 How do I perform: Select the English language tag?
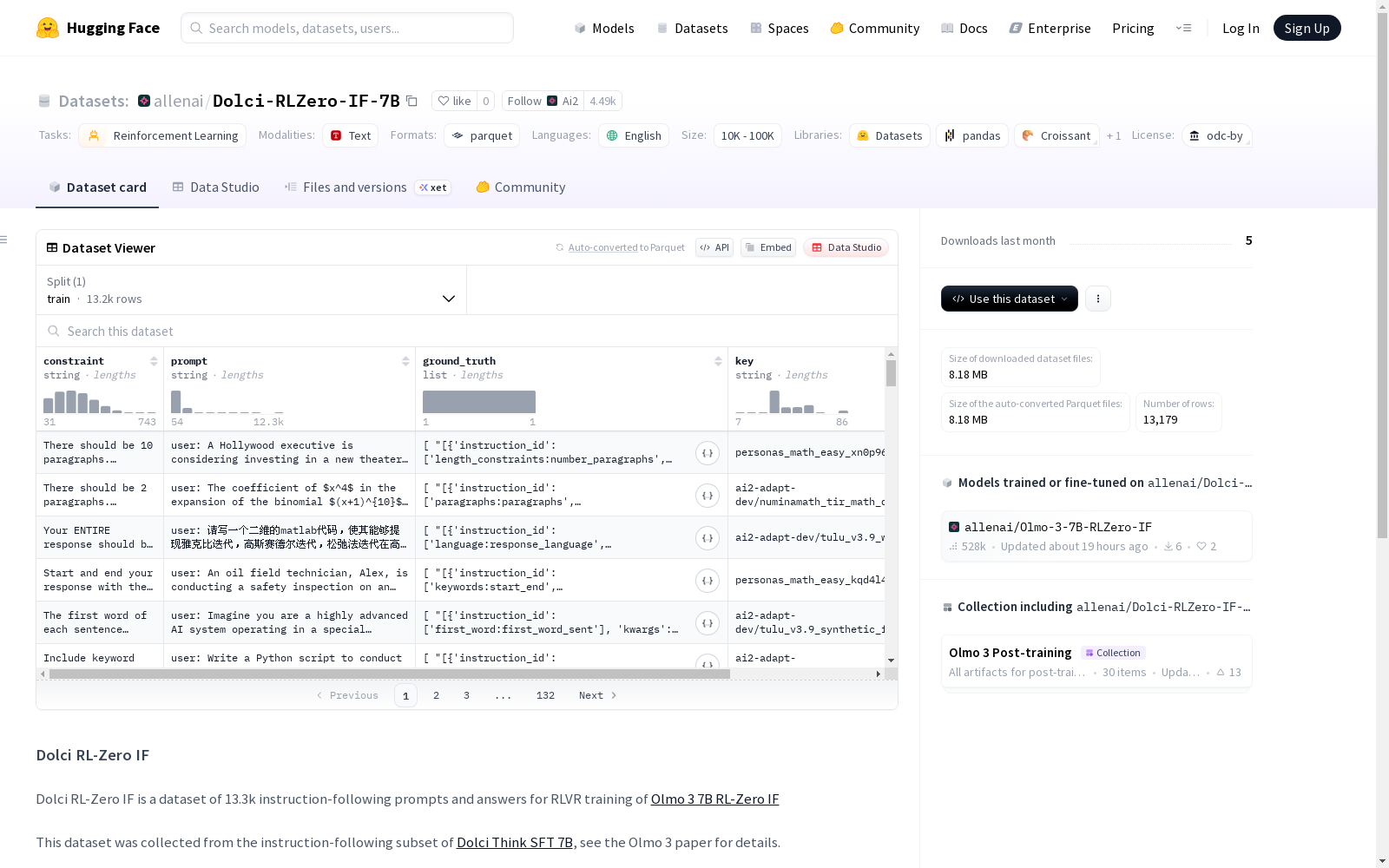pos(634,135)
